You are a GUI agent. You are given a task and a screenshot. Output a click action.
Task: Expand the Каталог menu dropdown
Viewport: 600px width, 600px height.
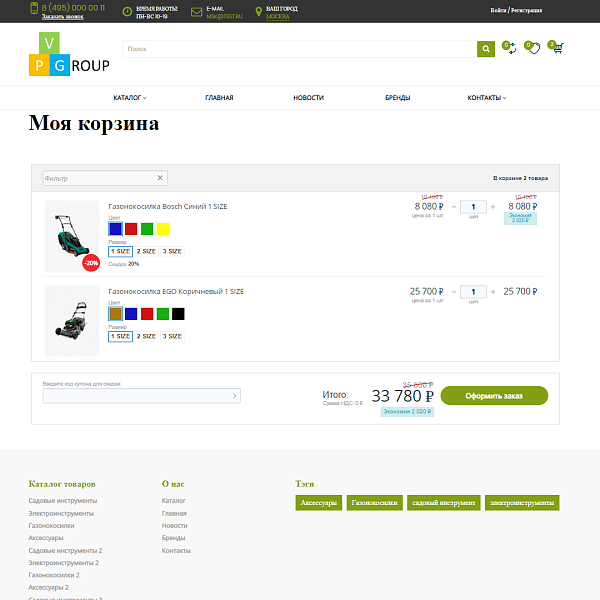click(x=130, y=98)
